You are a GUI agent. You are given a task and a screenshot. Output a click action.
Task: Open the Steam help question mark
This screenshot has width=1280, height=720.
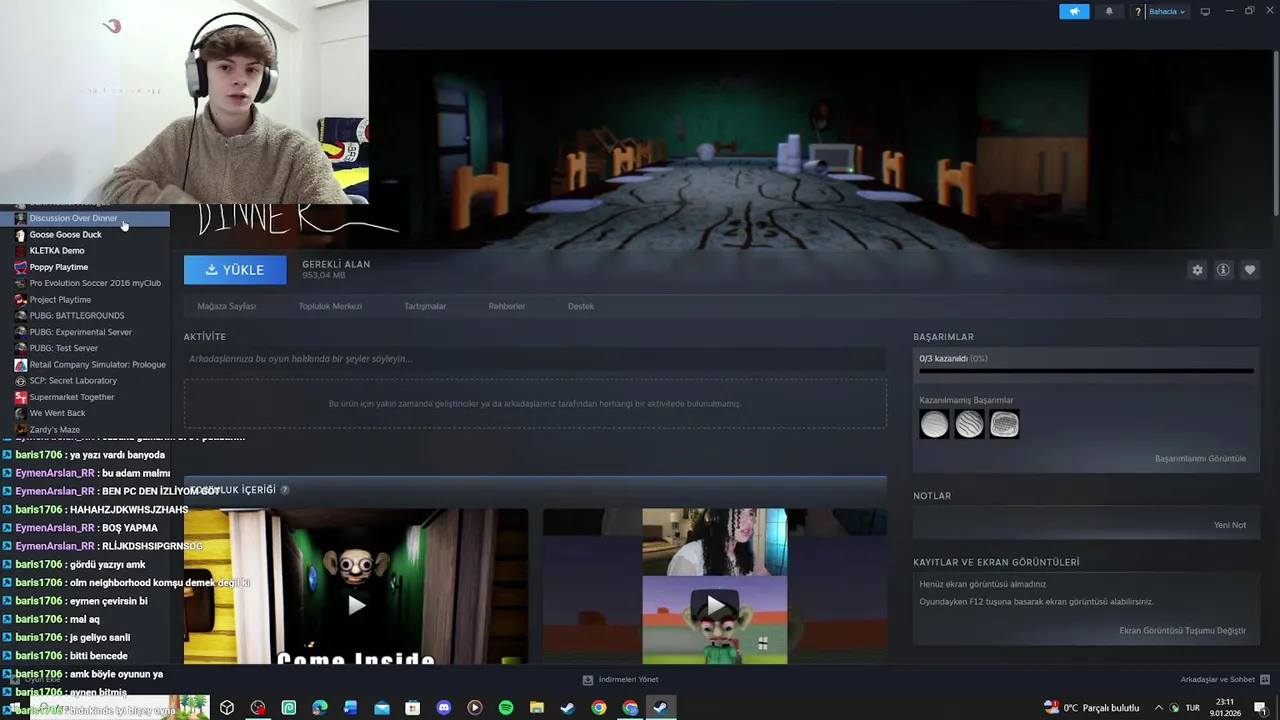[x=1138, y=12]
